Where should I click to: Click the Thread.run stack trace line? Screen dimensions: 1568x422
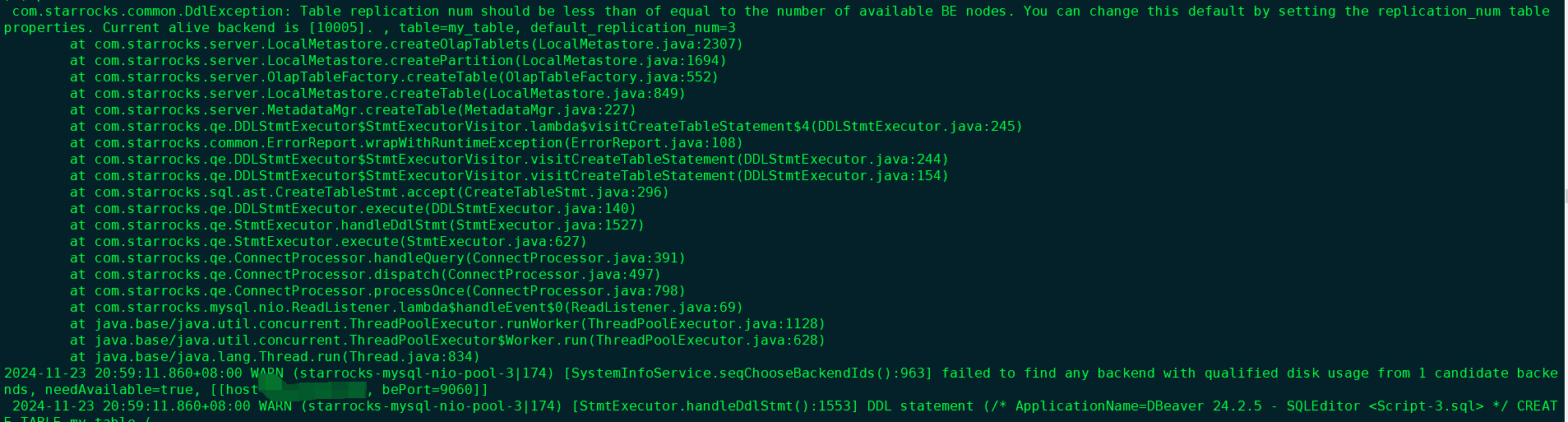click(275, 357)
